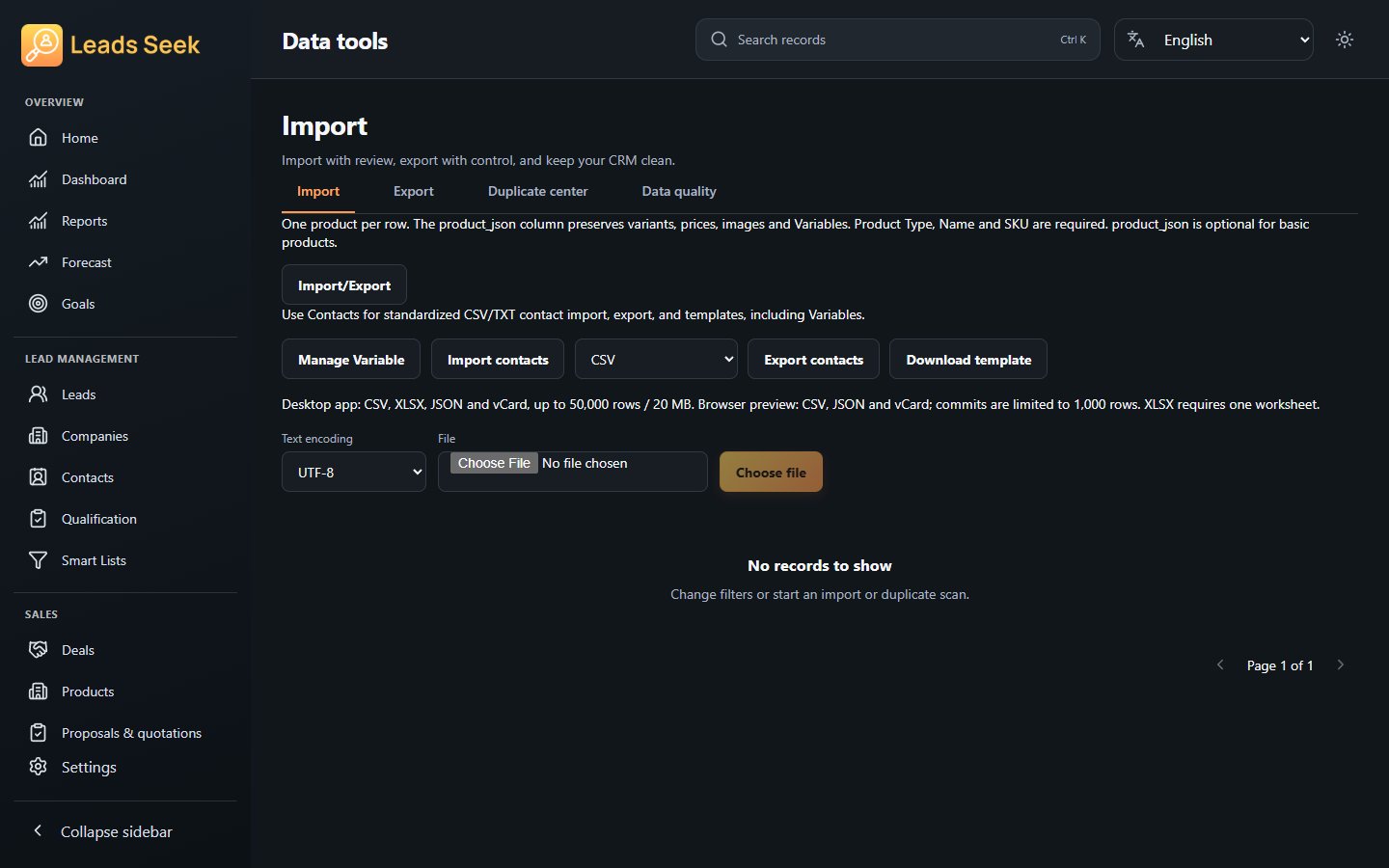Click the Reports icon in sidebar
Image resolution: width=1389 pixels, height=868 pixels.
[x=38, y=221]
